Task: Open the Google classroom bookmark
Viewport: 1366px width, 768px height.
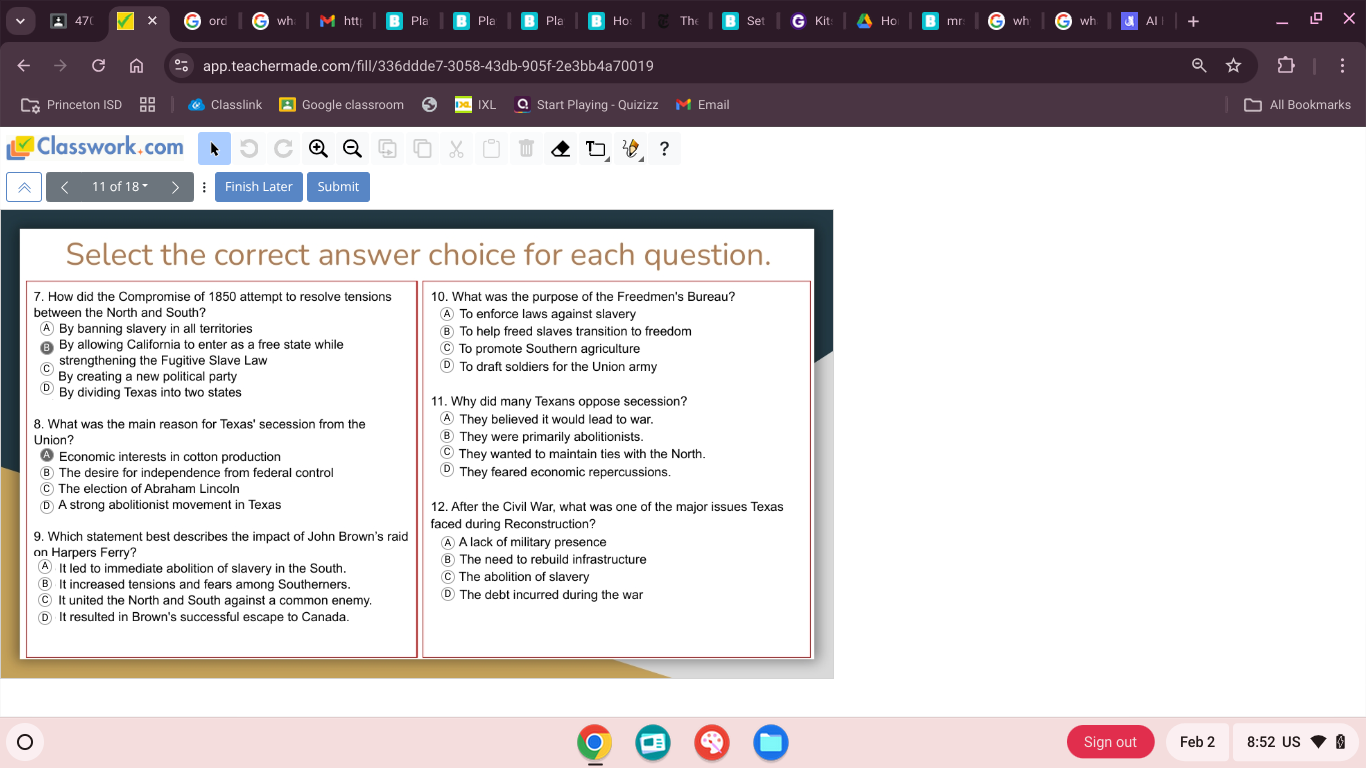Action: coord(341,104)
